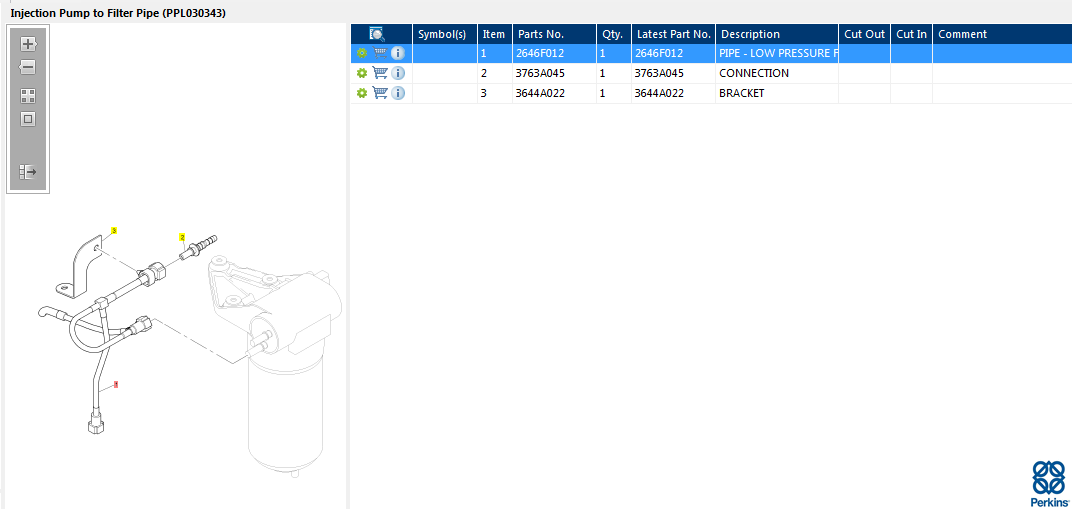Zoom out of the parts diagram
This screenshot has height=509, width=1072.
point(27,67)
